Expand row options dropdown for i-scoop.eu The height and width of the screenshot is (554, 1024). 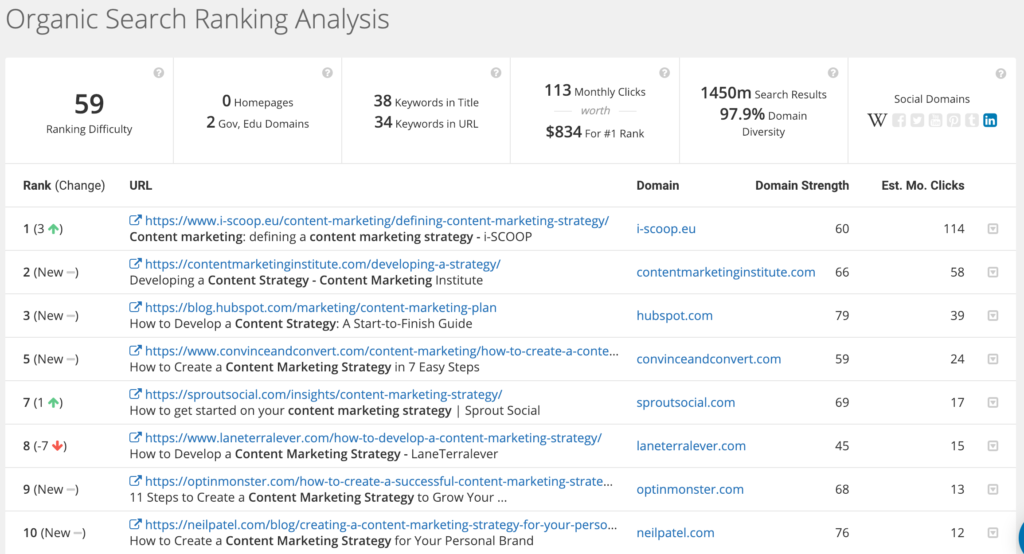993,229
